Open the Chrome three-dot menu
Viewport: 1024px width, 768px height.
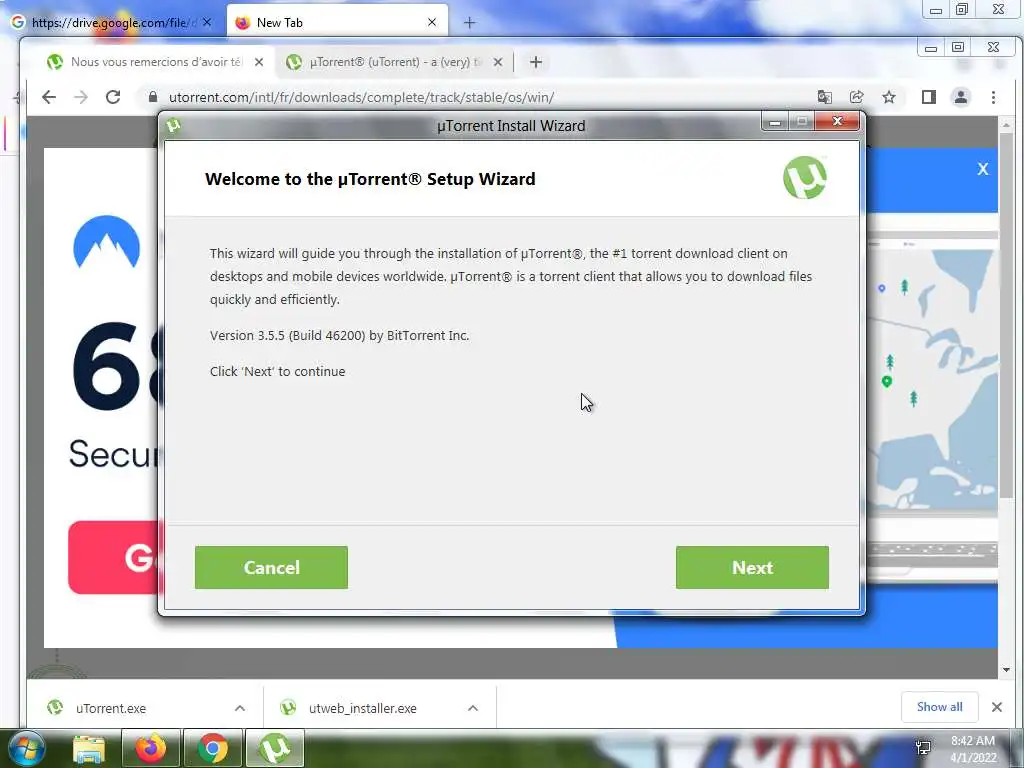tap(993, 97)
